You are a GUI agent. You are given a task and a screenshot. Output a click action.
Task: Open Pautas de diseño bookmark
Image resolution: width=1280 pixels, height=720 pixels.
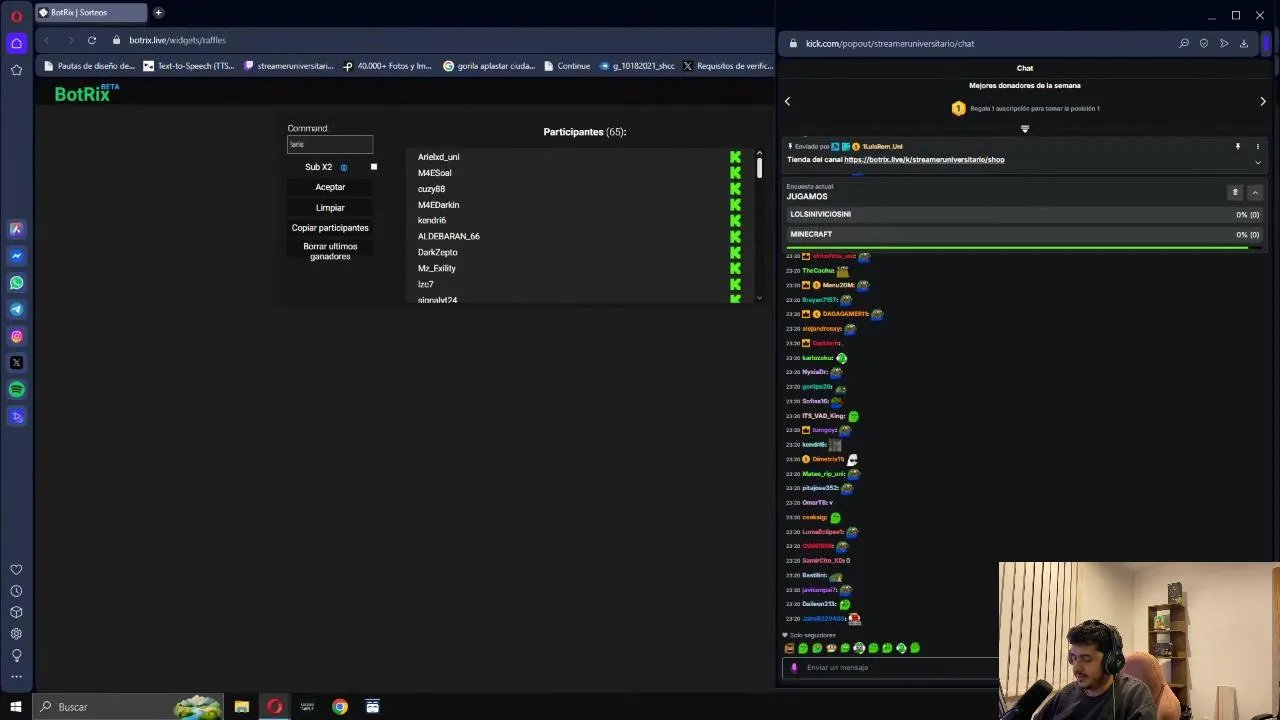click(x=89, y=66)
